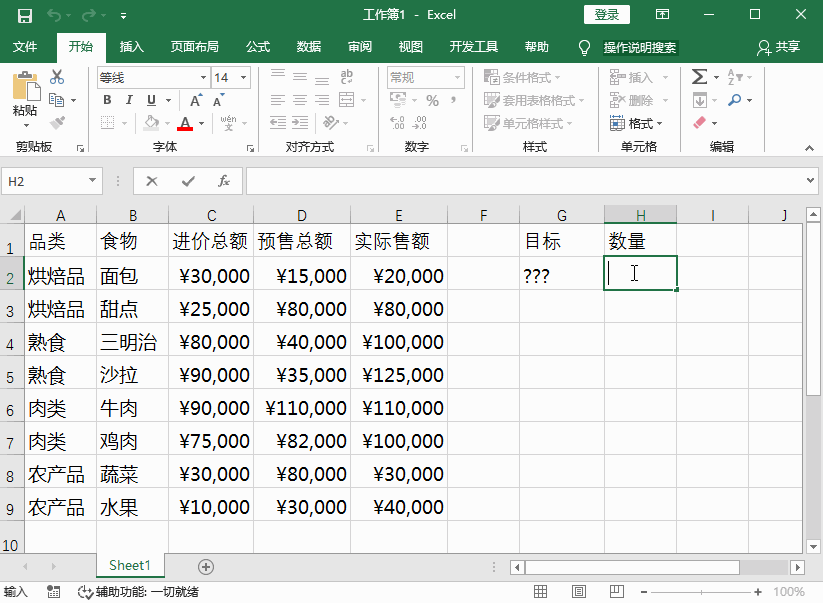Open the font name dropdown

point(203,78)
